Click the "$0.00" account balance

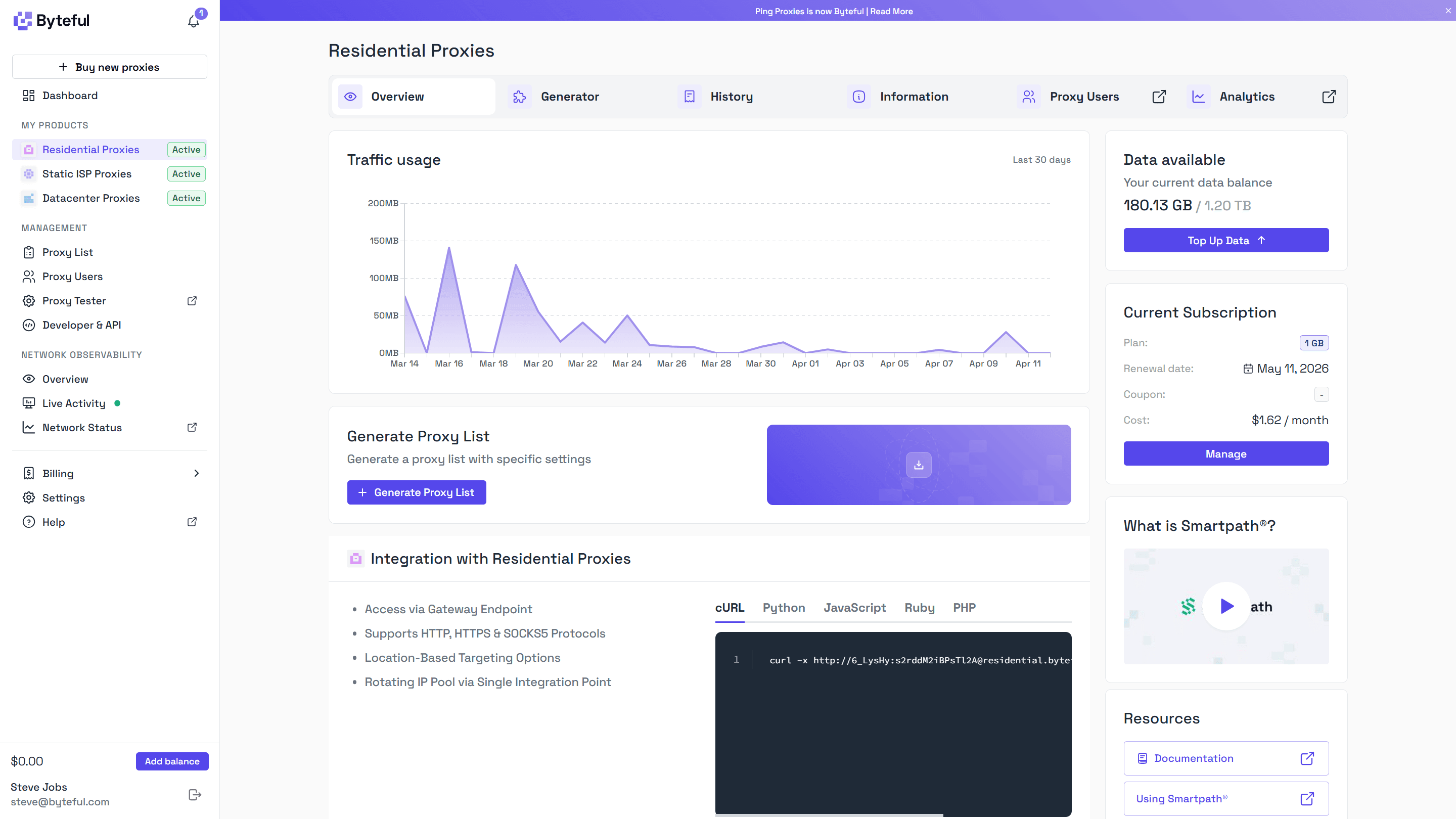point(27,761)
